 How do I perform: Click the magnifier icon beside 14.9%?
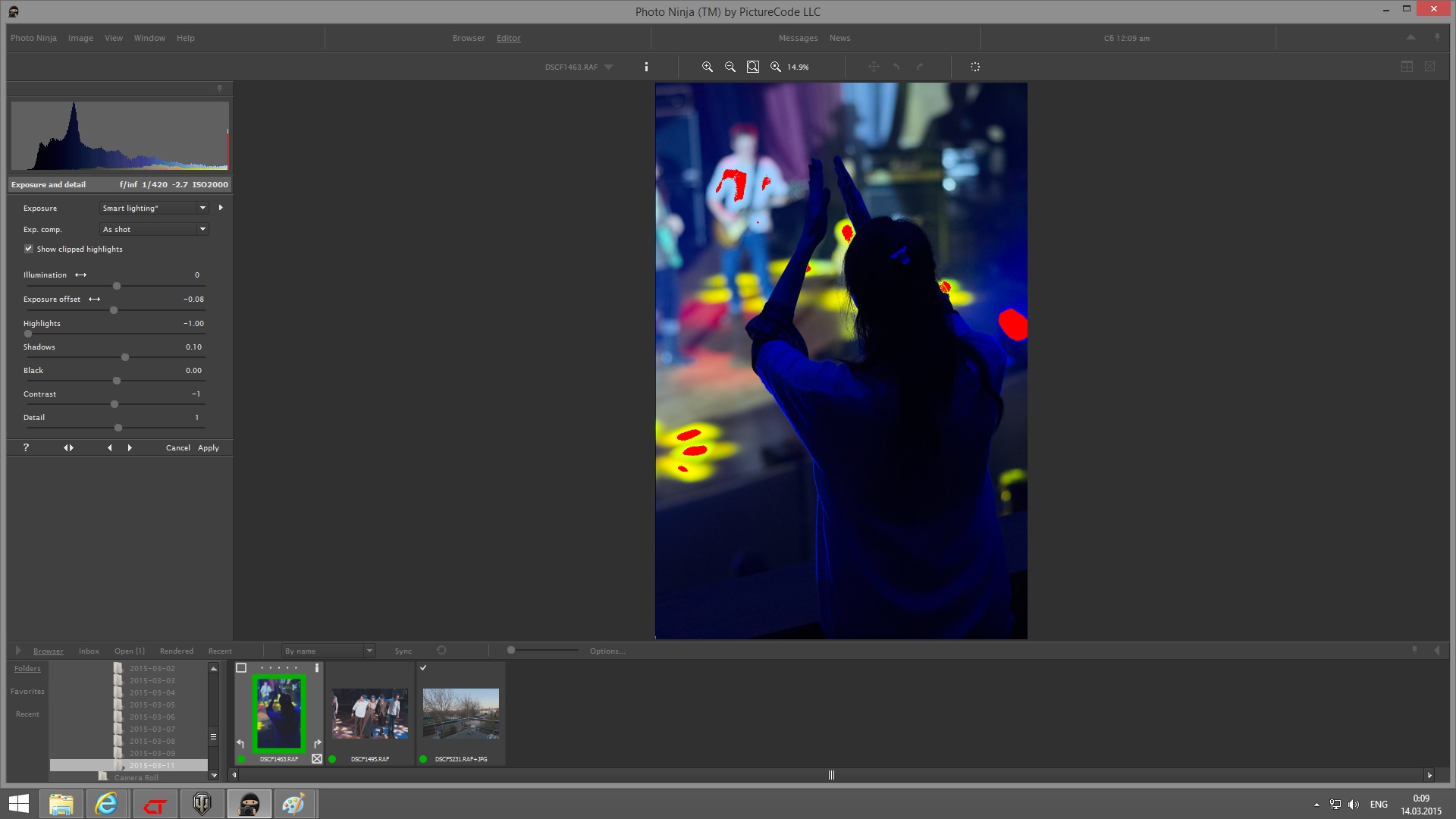click(x=775, y=67)
